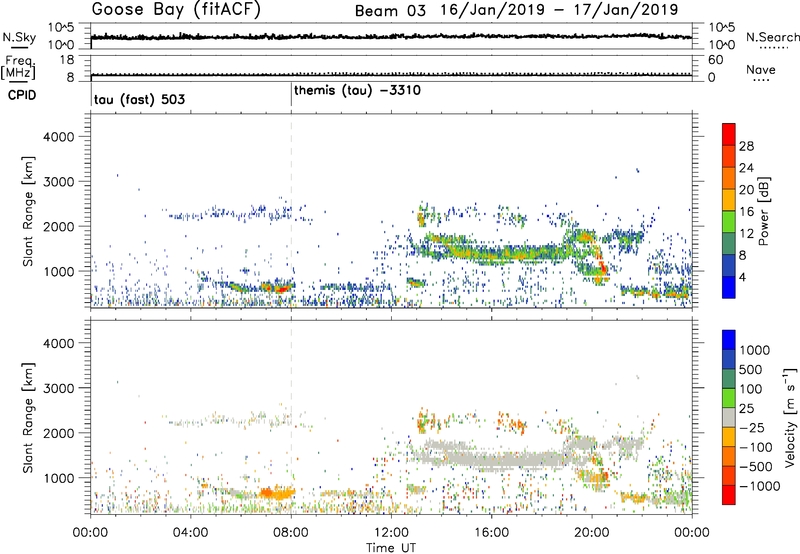This screenshot has width=800, height=554.
Task: Click the dashed CPID change line in velocity panel
Action: (x=291, y=417)
